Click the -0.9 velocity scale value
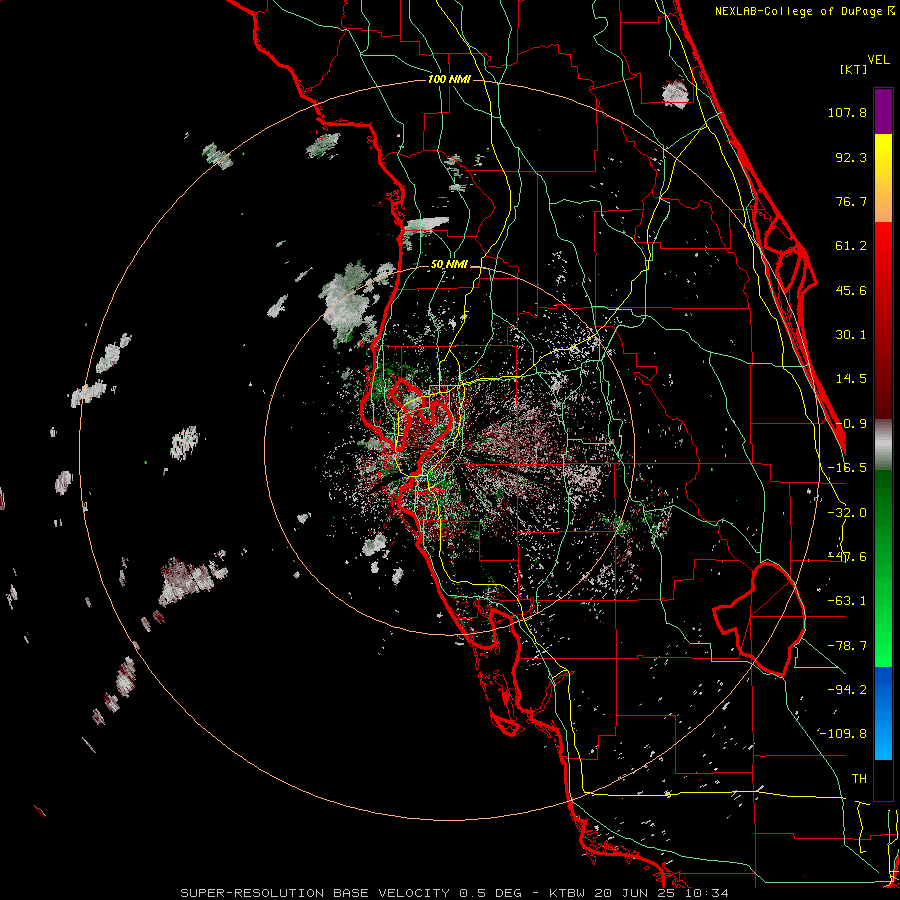 click(851, 424)
